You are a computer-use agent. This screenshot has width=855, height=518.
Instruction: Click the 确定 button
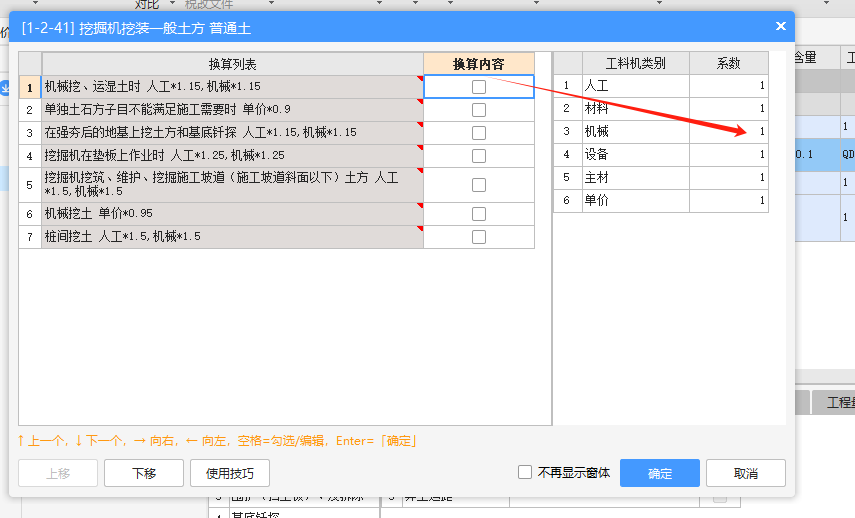[x=660, y=473]
